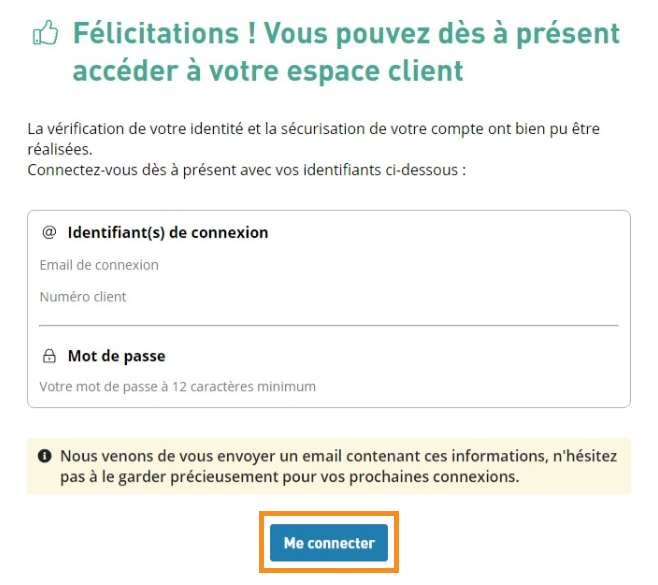Click the 'Nous venons de vous envoyer' notice

pos(338,456)
